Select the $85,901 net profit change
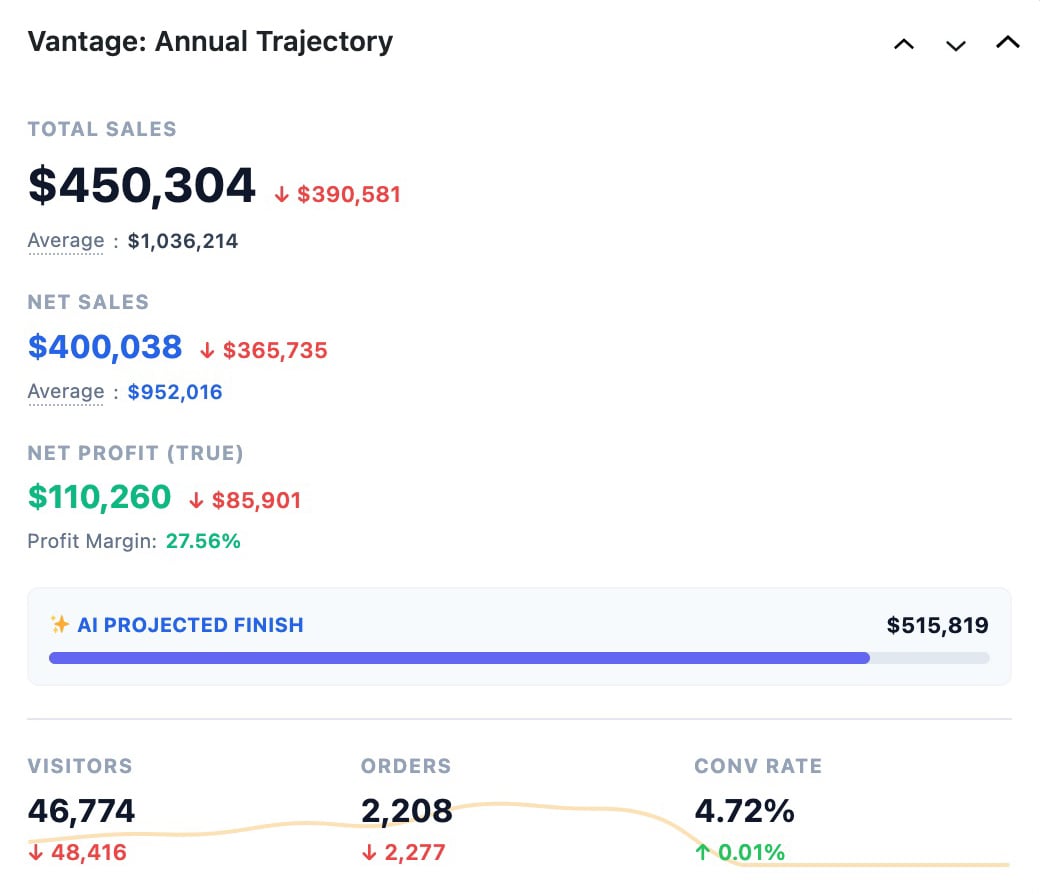1040x894 pixels. 256,500
